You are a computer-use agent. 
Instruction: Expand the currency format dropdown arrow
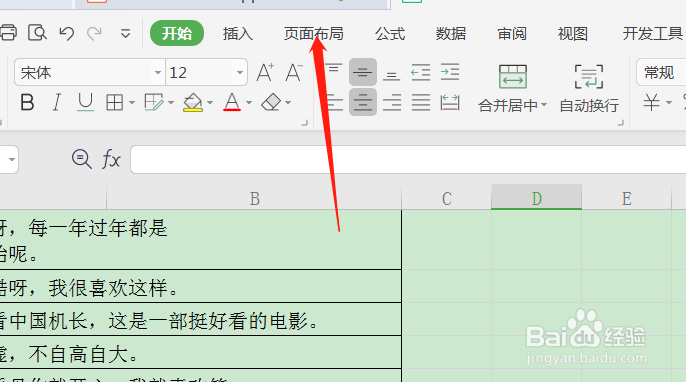click(668, 103)
